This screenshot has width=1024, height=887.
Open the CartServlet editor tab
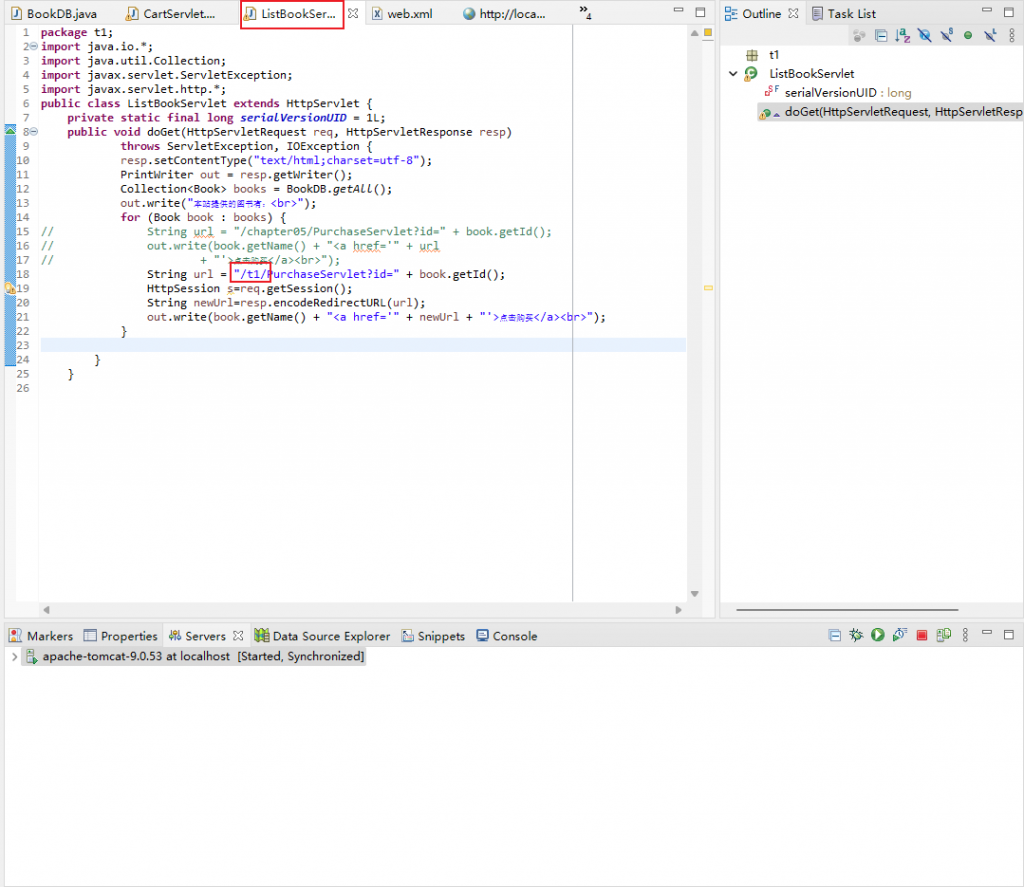coord(172,14)
